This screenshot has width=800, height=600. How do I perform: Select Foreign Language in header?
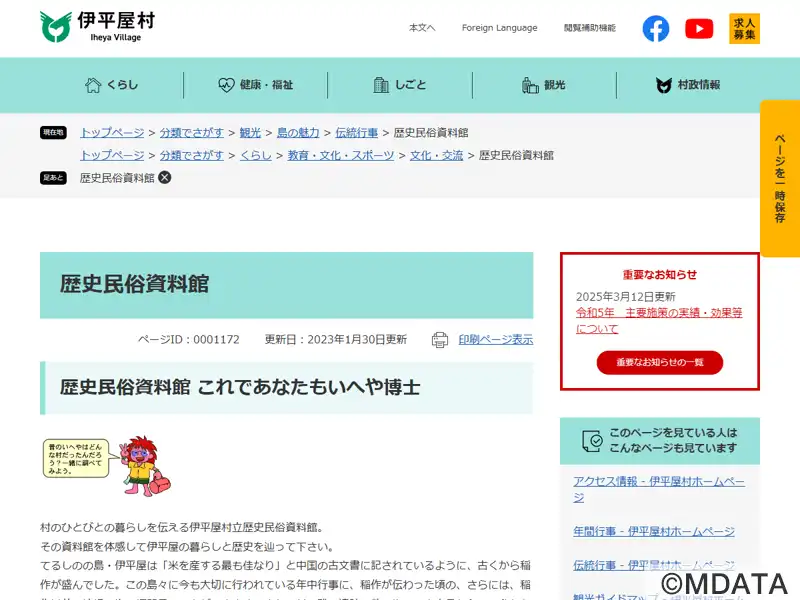point(499,28)
